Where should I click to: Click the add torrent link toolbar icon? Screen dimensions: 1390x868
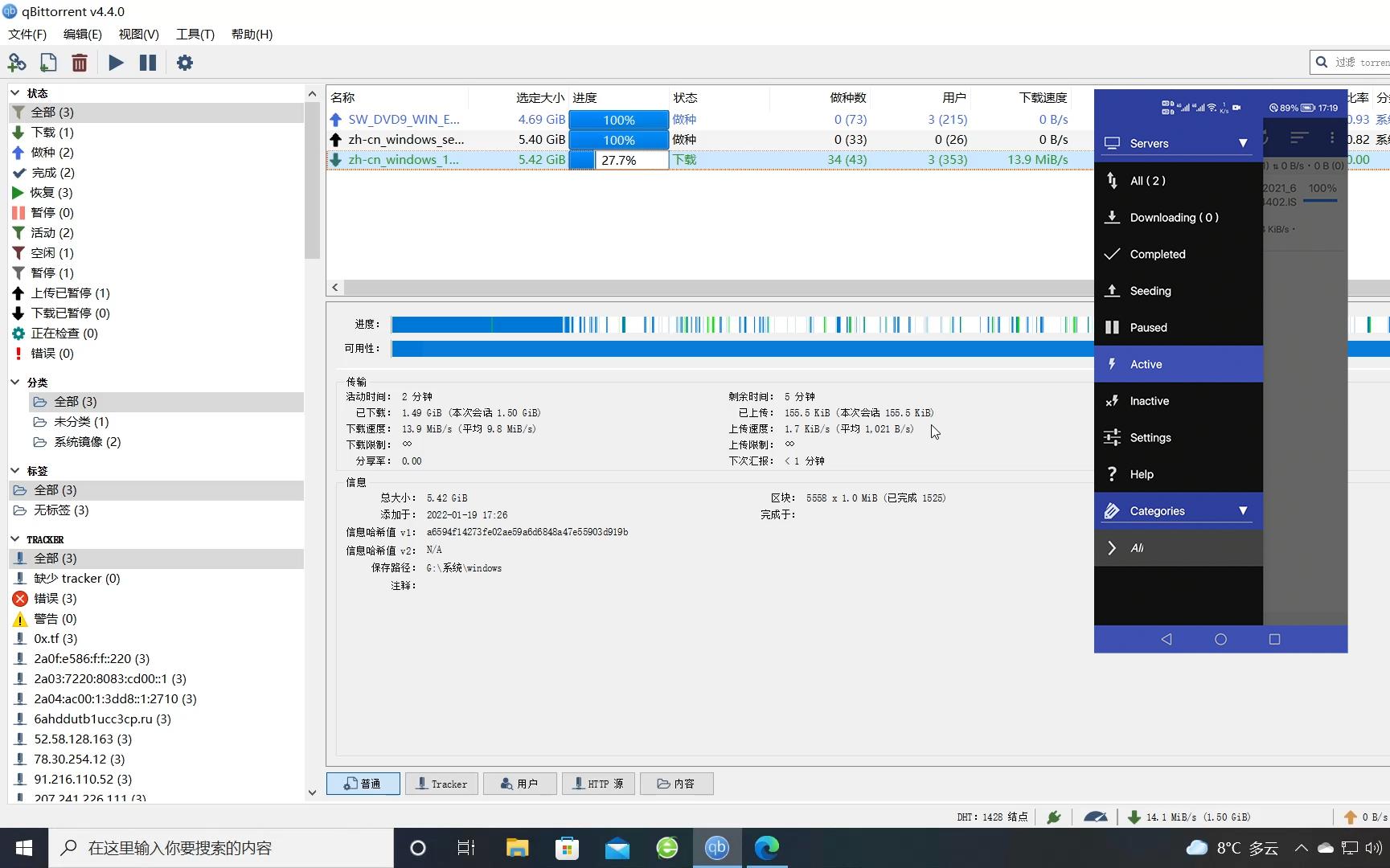17,63
